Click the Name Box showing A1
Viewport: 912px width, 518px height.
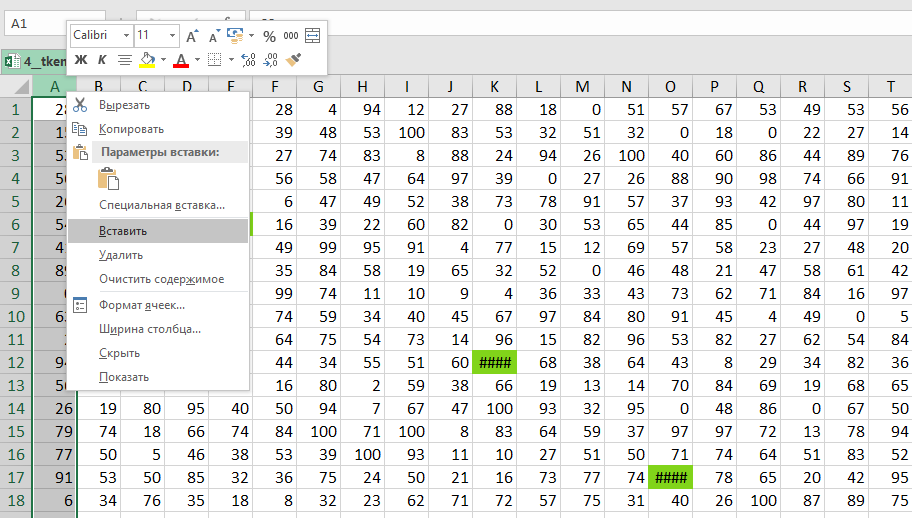click(x=60, y=21)
